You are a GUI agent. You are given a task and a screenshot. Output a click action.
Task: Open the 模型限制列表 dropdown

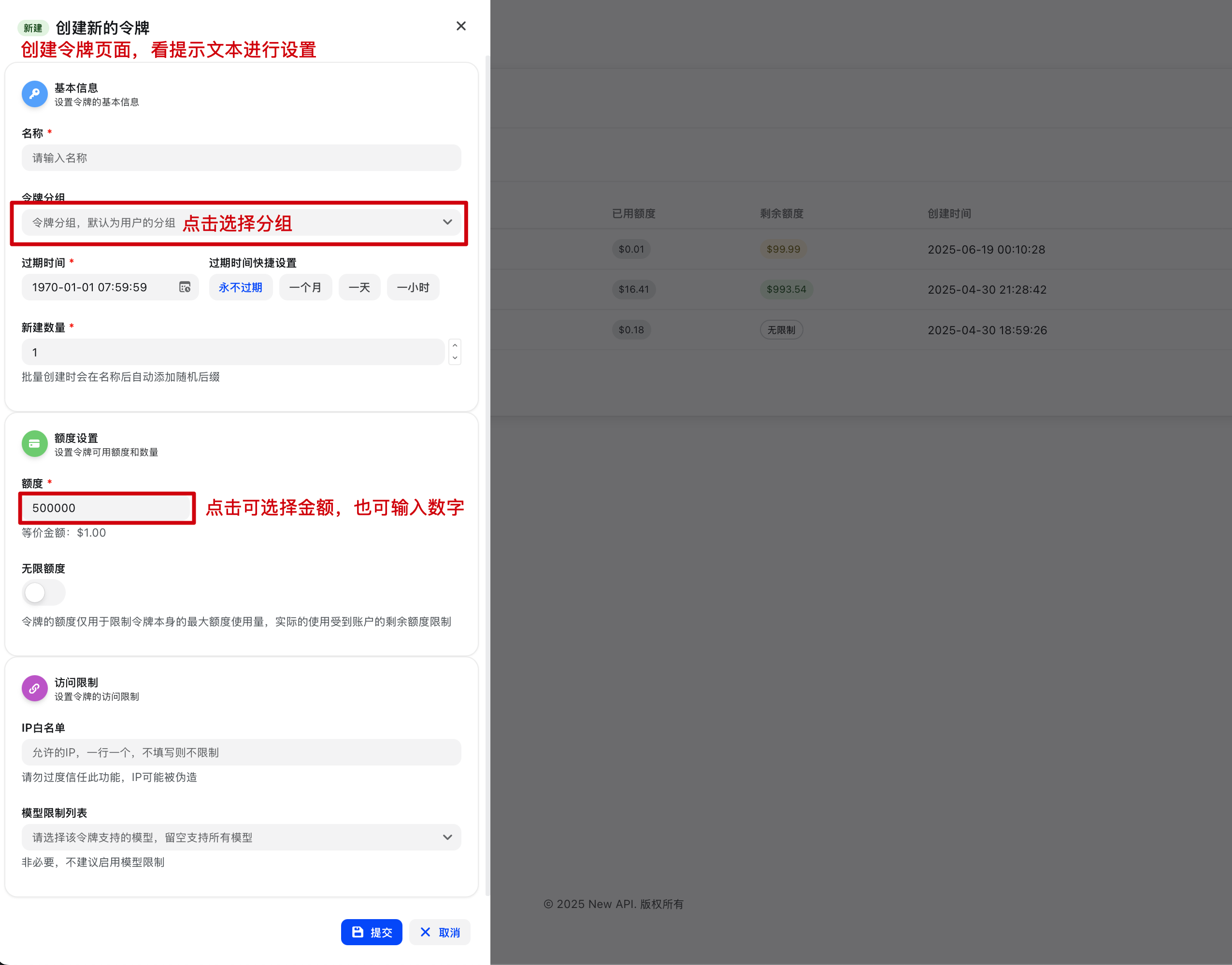pyautogui.click(x=447, y=837)
